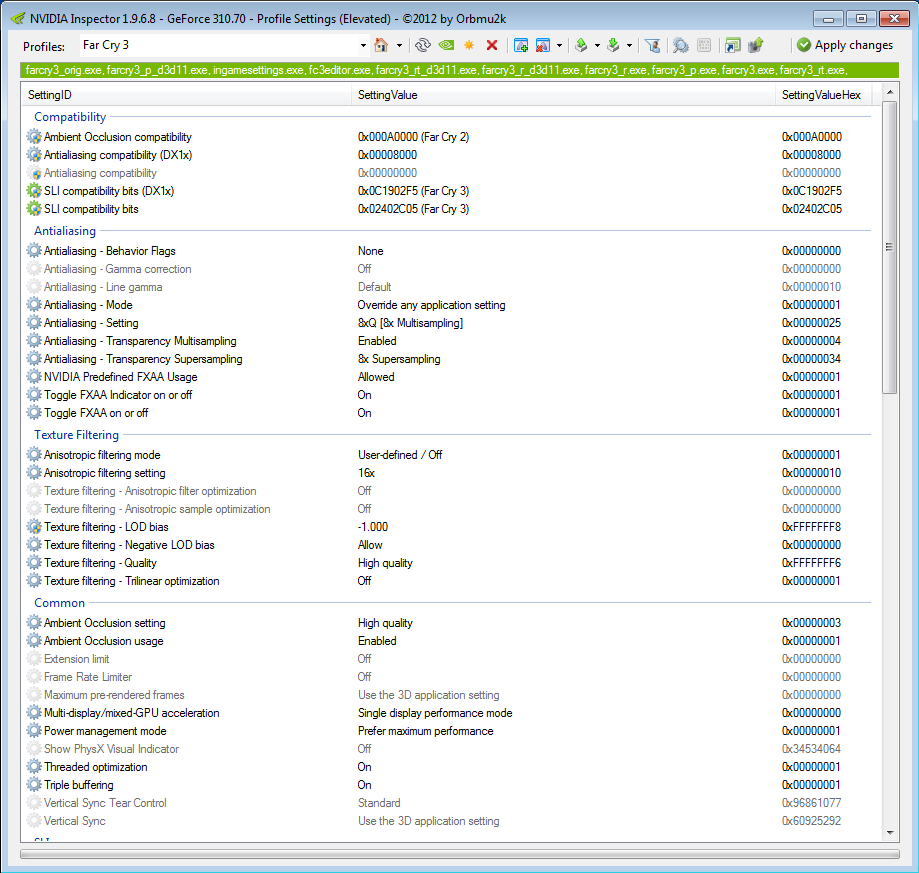The height and width of the screenshot is (873, 919).
Task: Click the home profile icon
Action: [381, 45]
